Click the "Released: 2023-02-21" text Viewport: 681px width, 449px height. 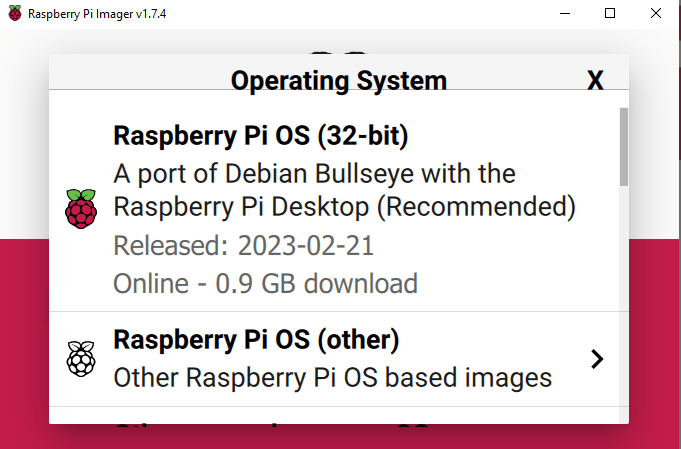(242, 245)
